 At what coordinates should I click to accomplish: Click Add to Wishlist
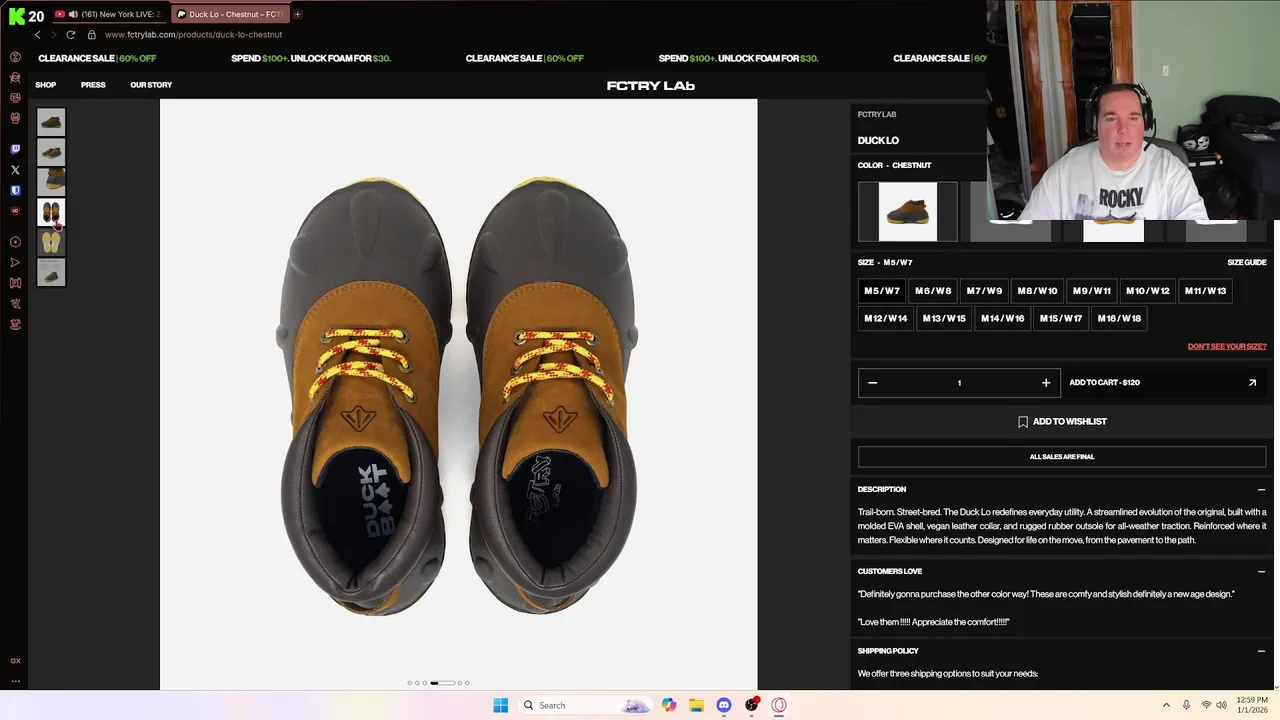(x=1062, y=422)
